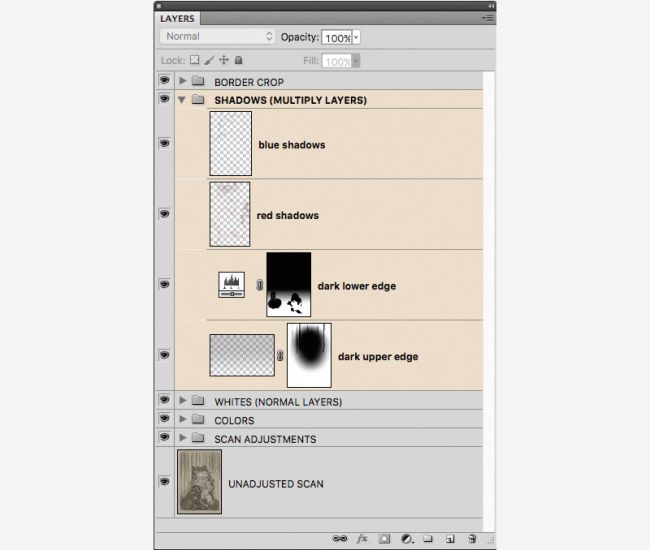The image size is (650, 550).
Task: Create a new layer group
Action: coord(427,539)
